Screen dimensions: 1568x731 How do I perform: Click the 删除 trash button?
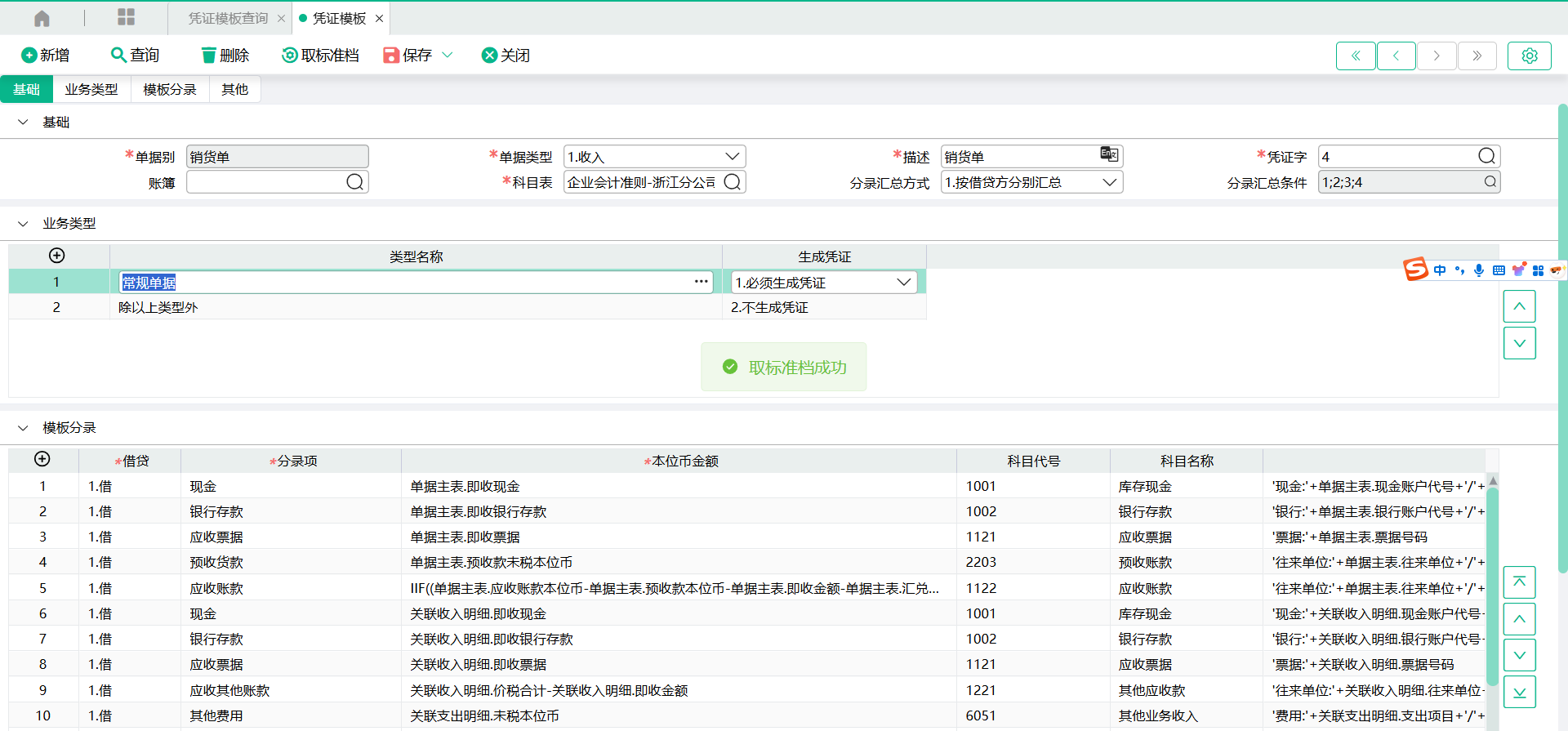pyautogui.click(x=225, y=55)
